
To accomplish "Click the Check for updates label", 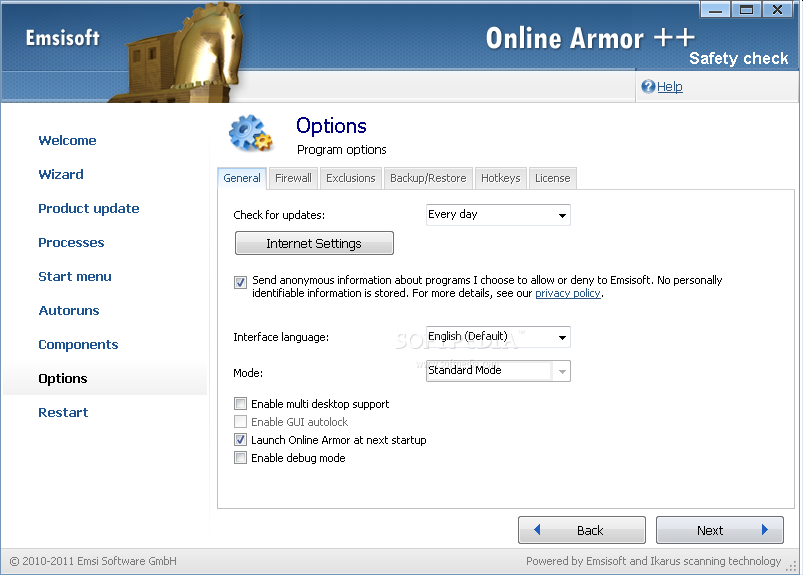I will [279, 215].
